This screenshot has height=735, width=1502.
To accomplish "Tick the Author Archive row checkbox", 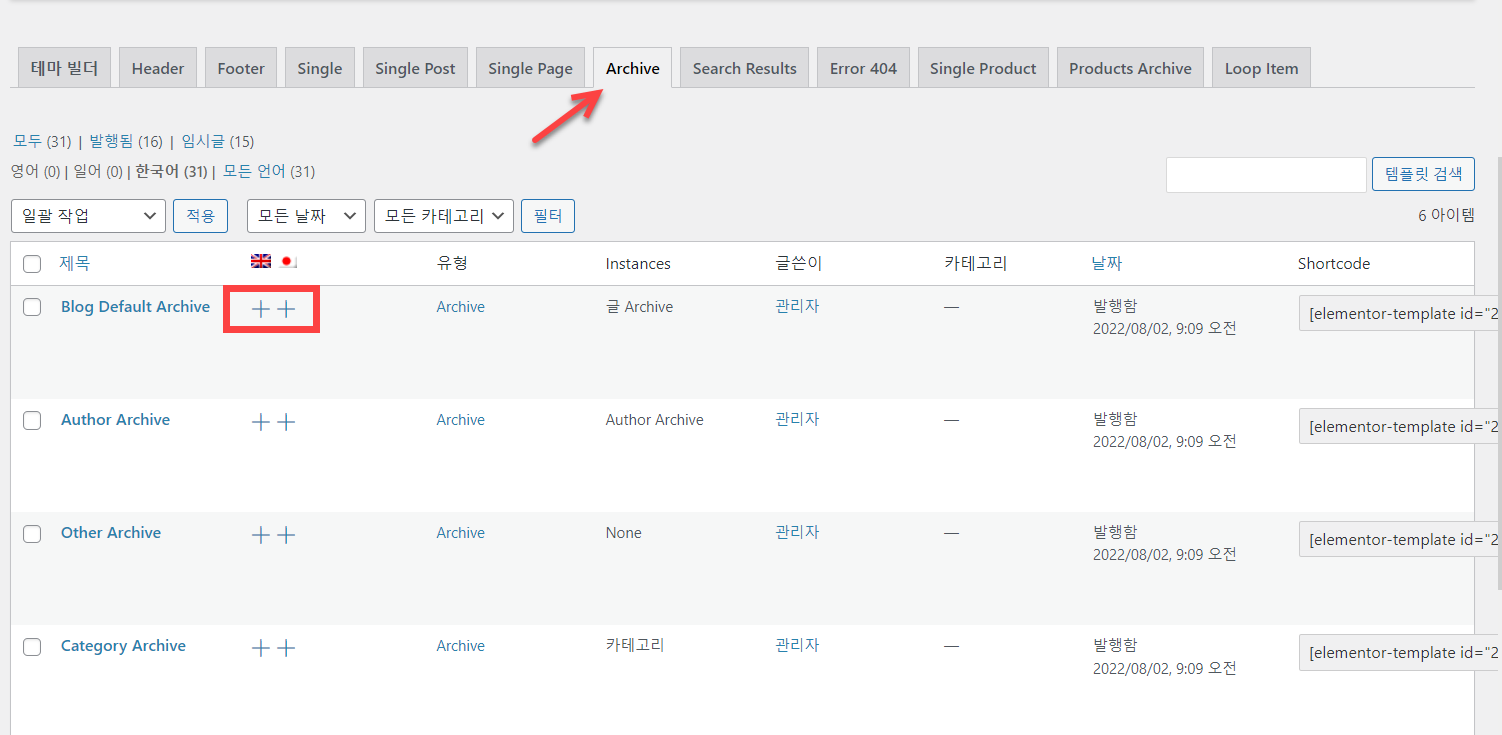I will (x=32, y=420).
